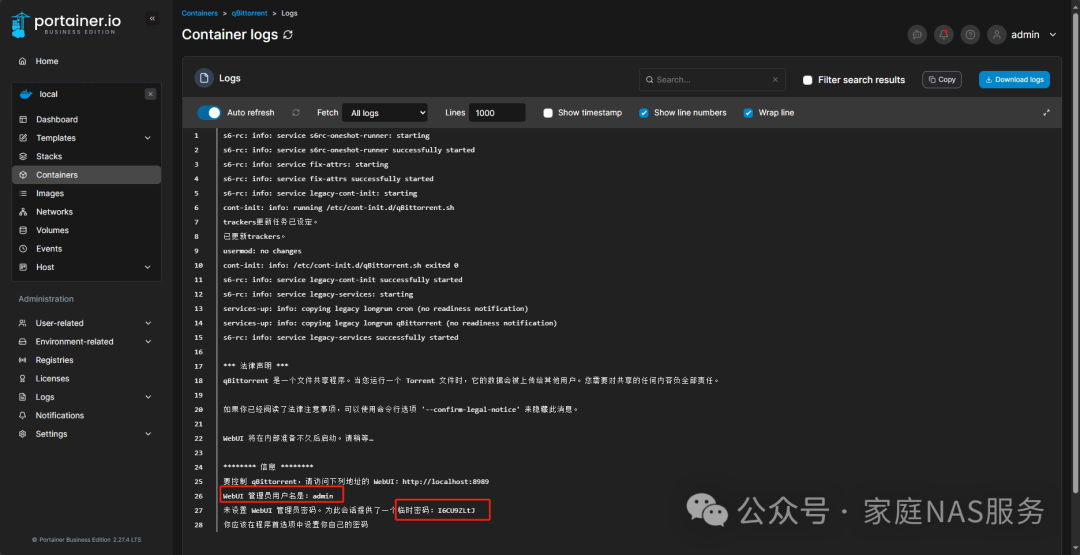
Task: Open the admin user menu chevron
Action: (1052, 35)
